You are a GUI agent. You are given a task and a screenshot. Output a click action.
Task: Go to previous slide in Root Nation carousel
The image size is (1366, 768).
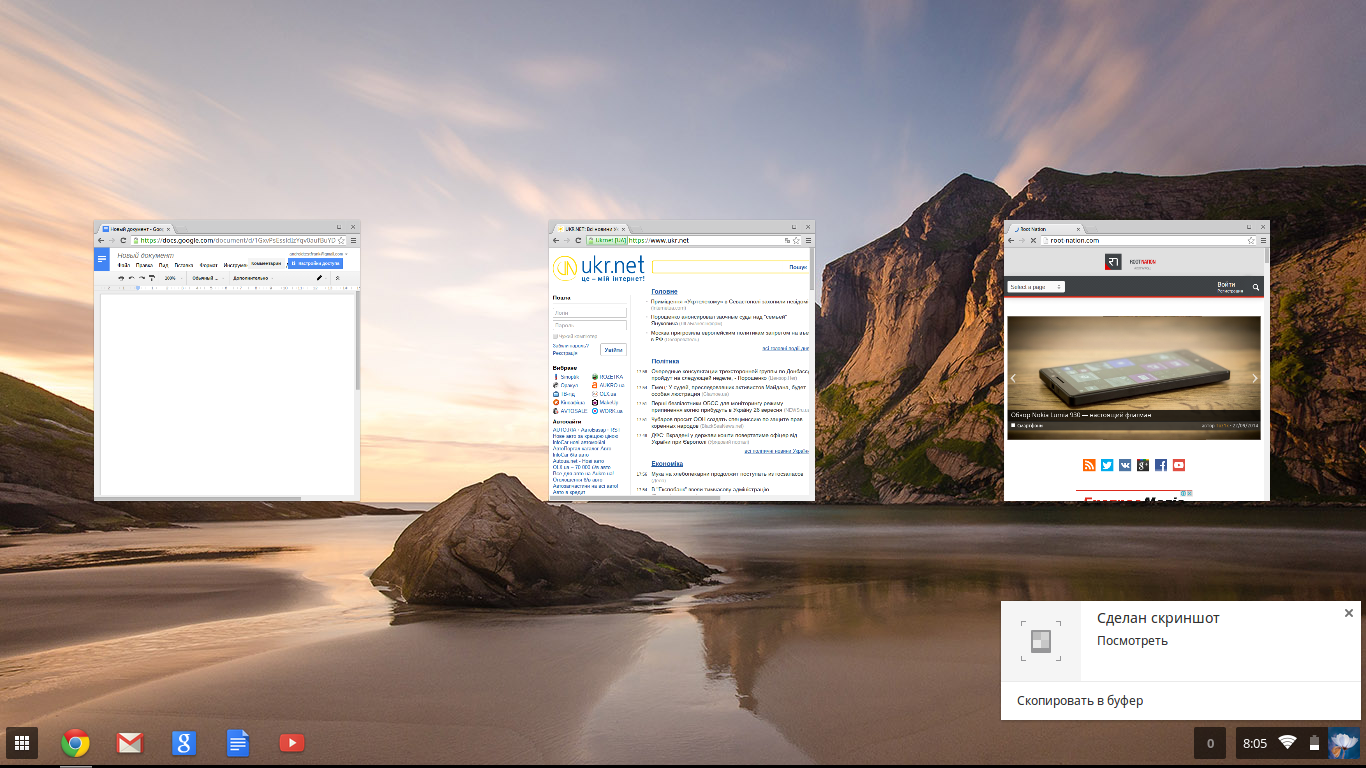tap(1013, 378)
